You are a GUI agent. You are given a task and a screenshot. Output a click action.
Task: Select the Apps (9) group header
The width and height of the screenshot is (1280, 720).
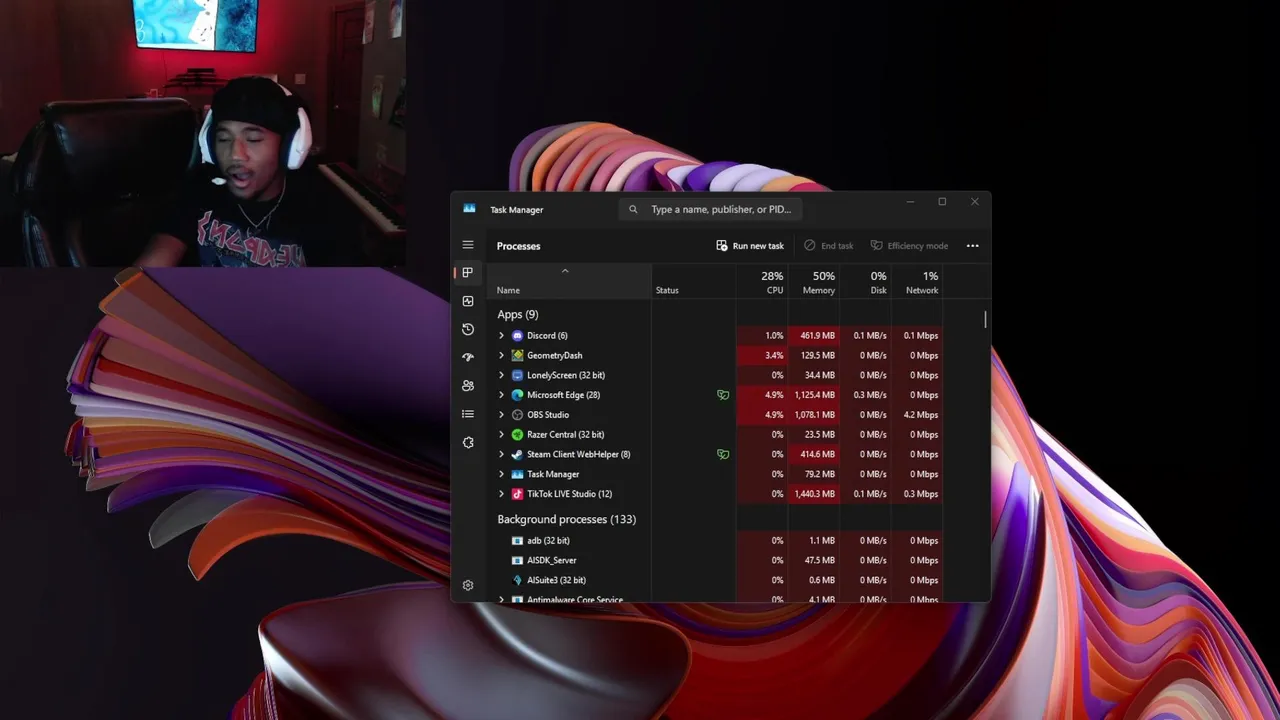[517, 315]
